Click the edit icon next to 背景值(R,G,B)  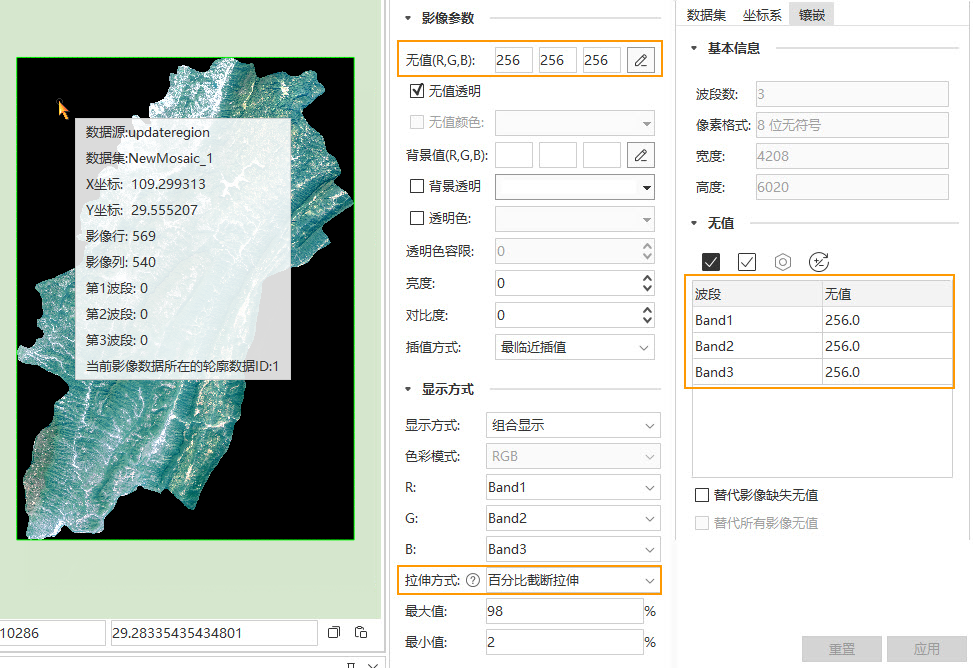point(641,155)
